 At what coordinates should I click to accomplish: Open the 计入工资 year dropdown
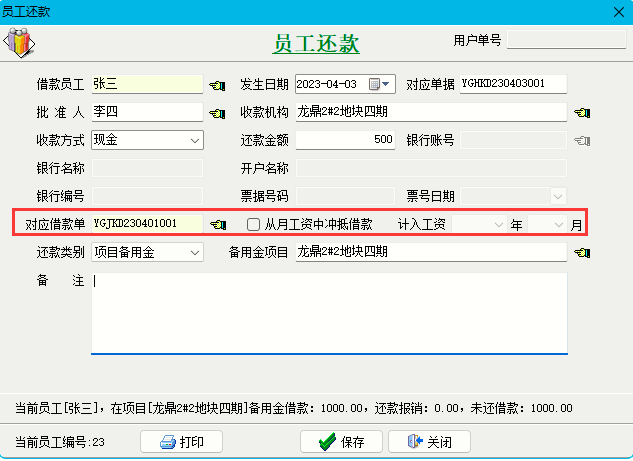coord(499,225)
